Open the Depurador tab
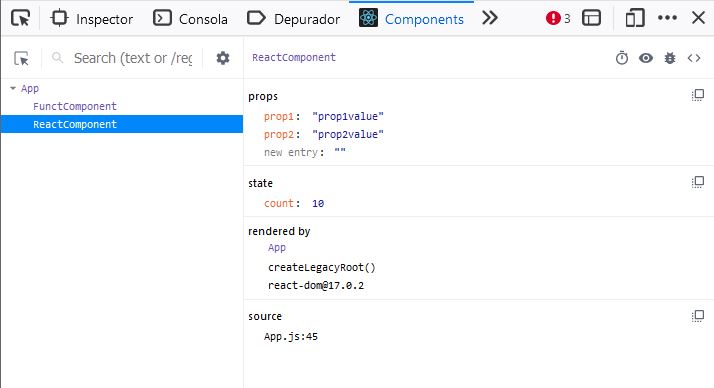 [294, 19]
